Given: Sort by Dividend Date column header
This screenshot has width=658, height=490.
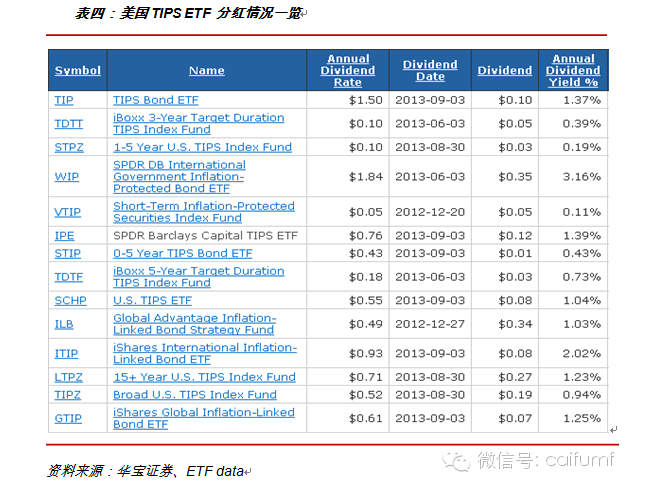Looking at the screenshot, I should pos(430,70).
